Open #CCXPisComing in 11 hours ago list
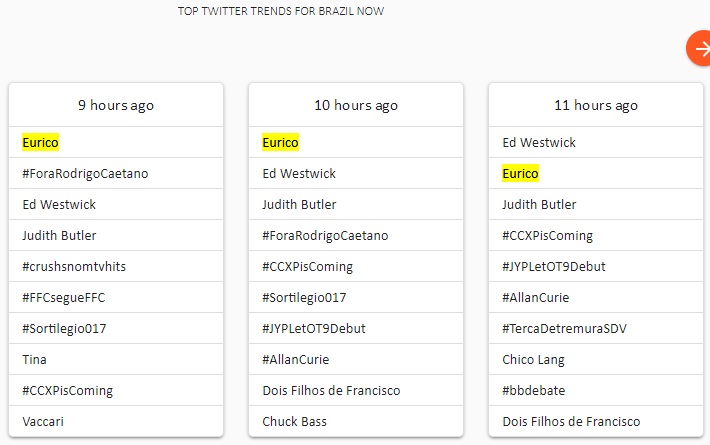The width and height of the screenshot is (710, 445). click(547, 236)
